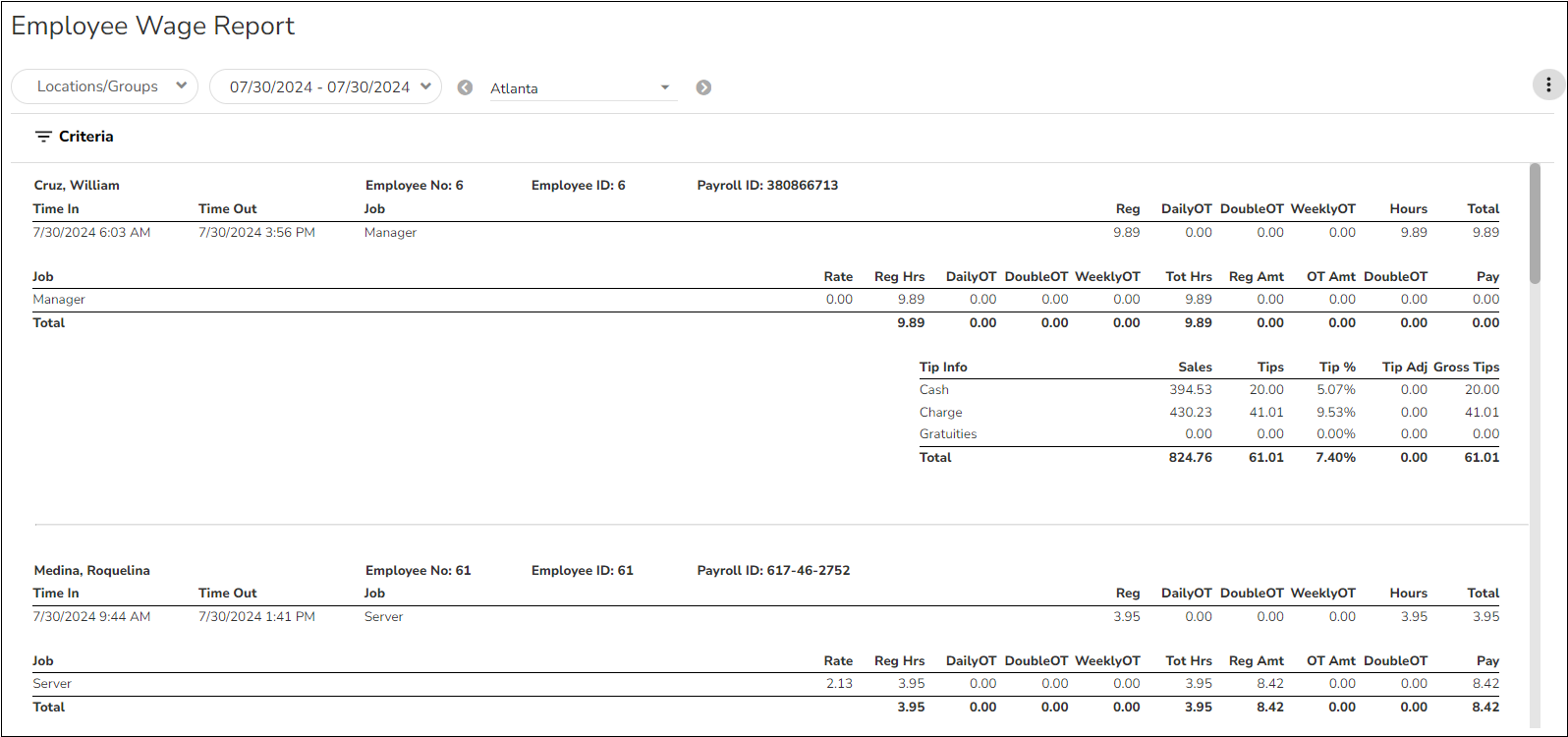Select the Cash row in Tip Info
The height and width of the screenshot is (737, 1568).
934,390
